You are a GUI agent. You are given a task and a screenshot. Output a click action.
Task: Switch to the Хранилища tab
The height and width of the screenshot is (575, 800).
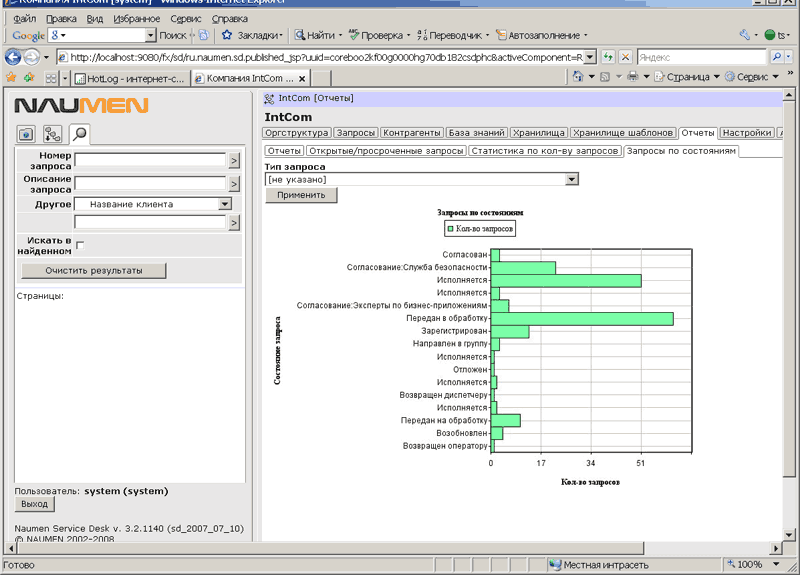(x=539, y=133)
